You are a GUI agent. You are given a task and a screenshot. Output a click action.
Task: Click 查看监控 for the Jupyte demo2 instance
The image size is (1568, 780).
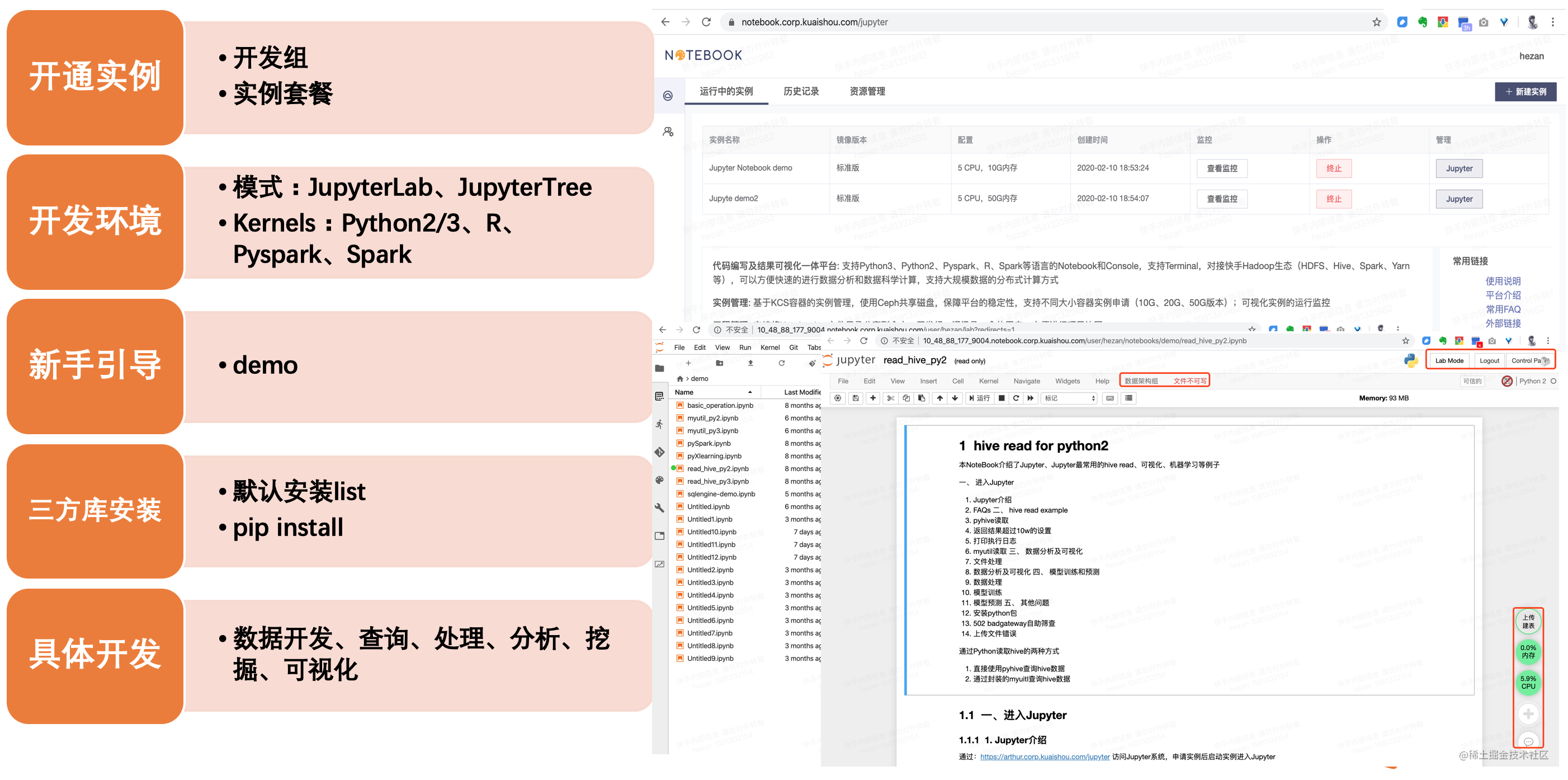(1222, 199)
